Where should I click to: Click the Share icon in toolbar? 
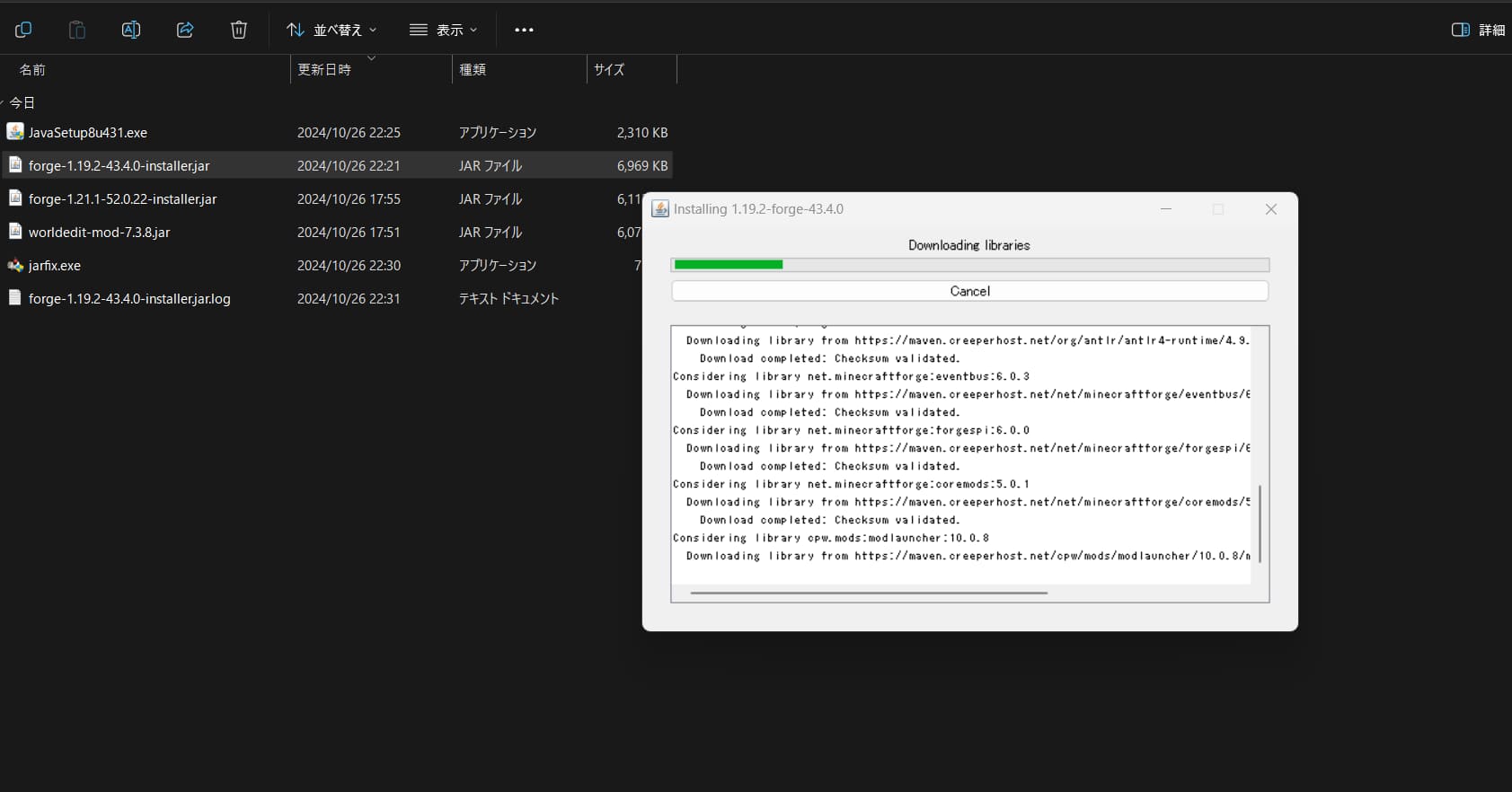185,30
